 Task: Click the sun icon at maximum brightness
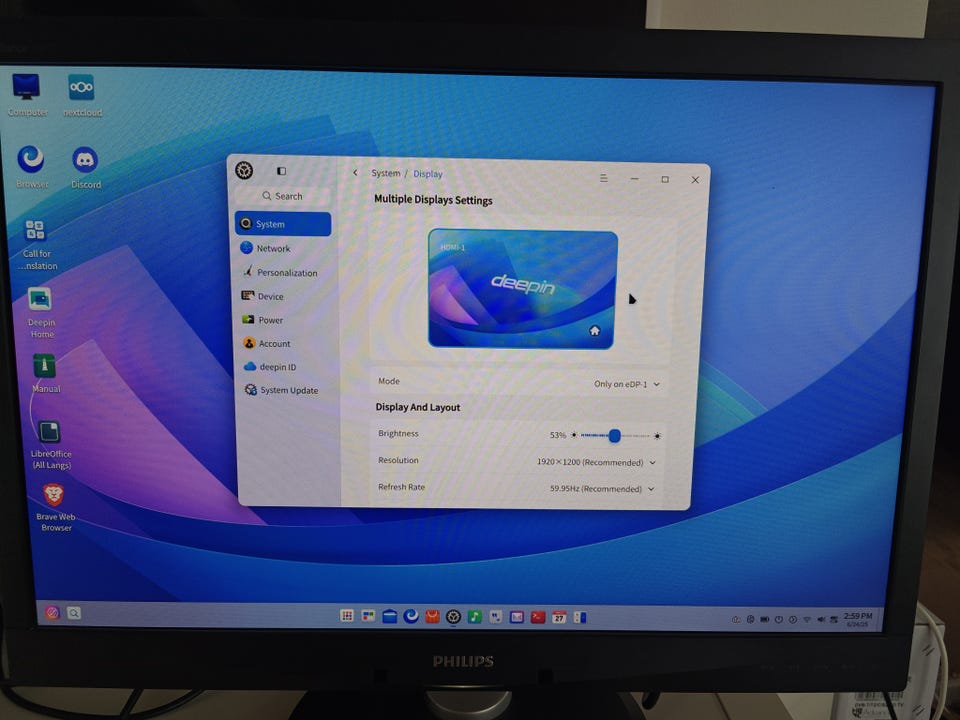coord(657,436)
